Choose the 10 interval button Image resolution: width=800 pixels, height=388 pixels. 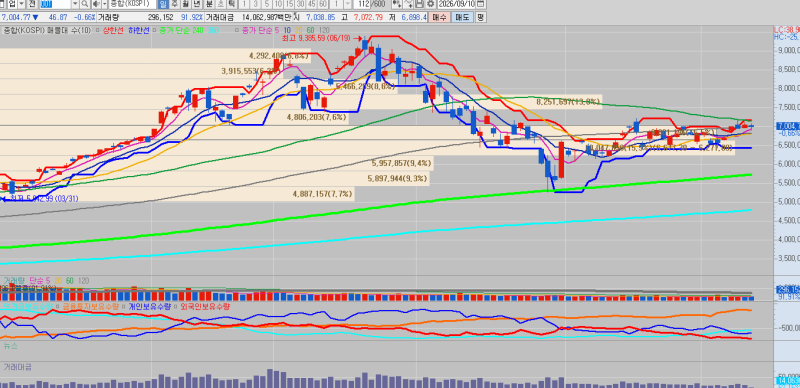[x=279, y=4]
